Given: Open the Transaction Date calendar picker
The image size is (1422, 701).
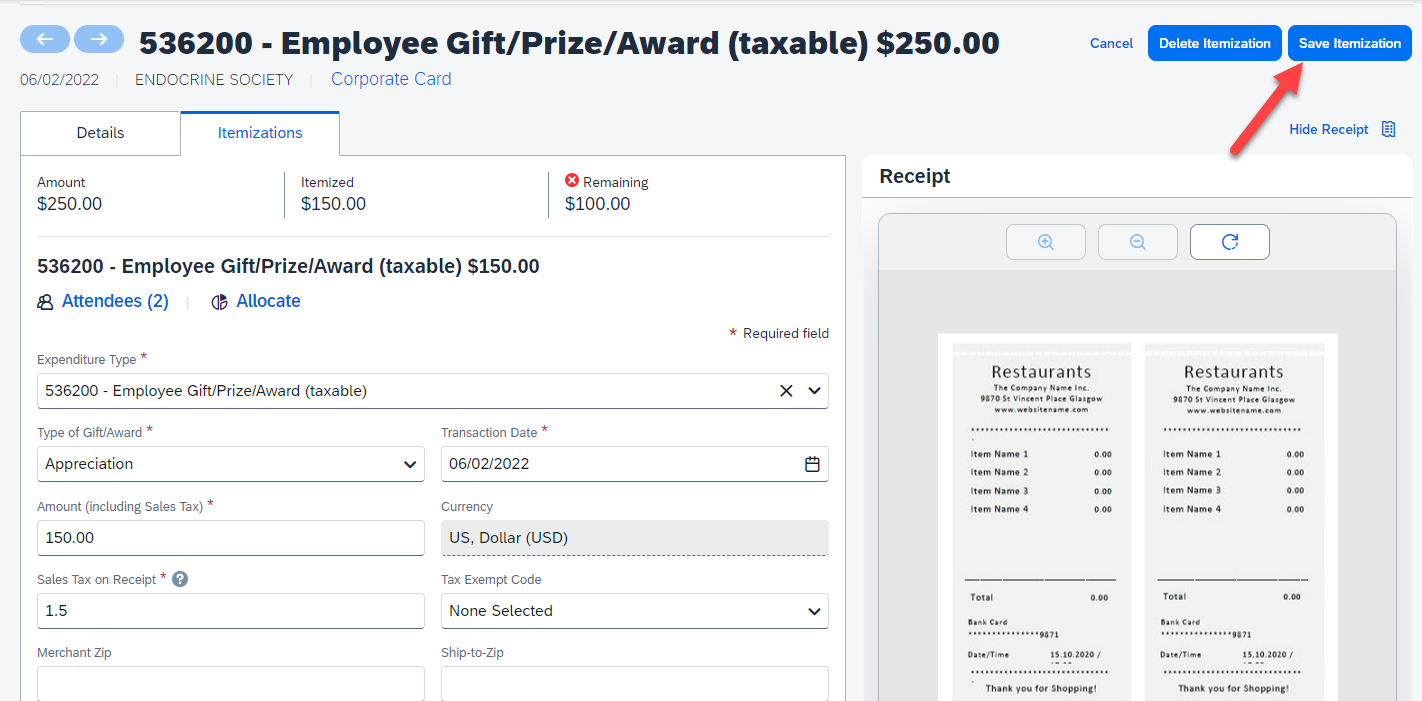Looking at the screenshot, I should [811, 463].
